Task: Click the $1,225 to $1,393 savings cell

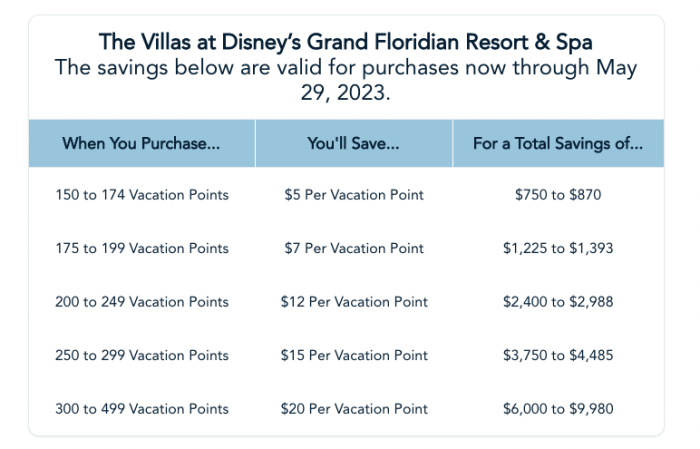Action: click(558, 248)
